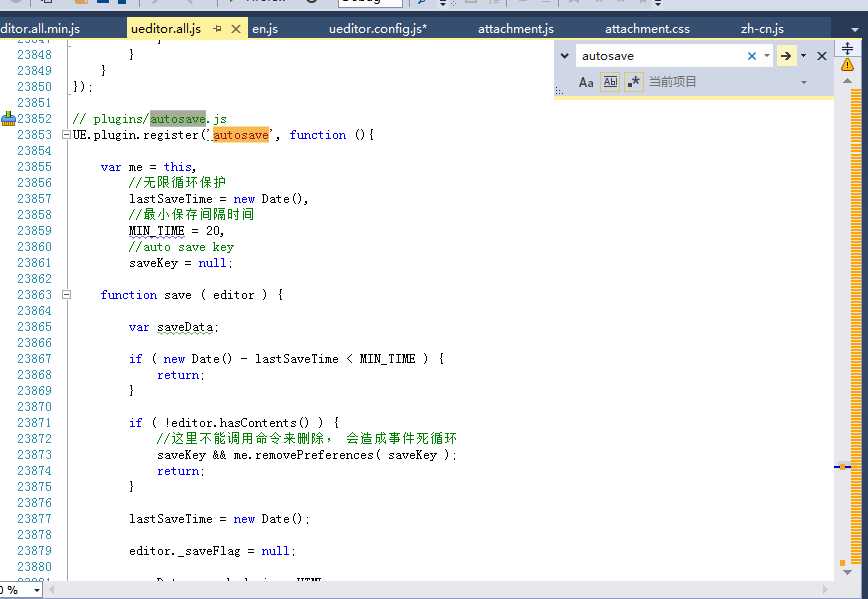Click '!editor.hasContents()' condition
This screenshot has width=868, height=599.
[x=237, y=423]
